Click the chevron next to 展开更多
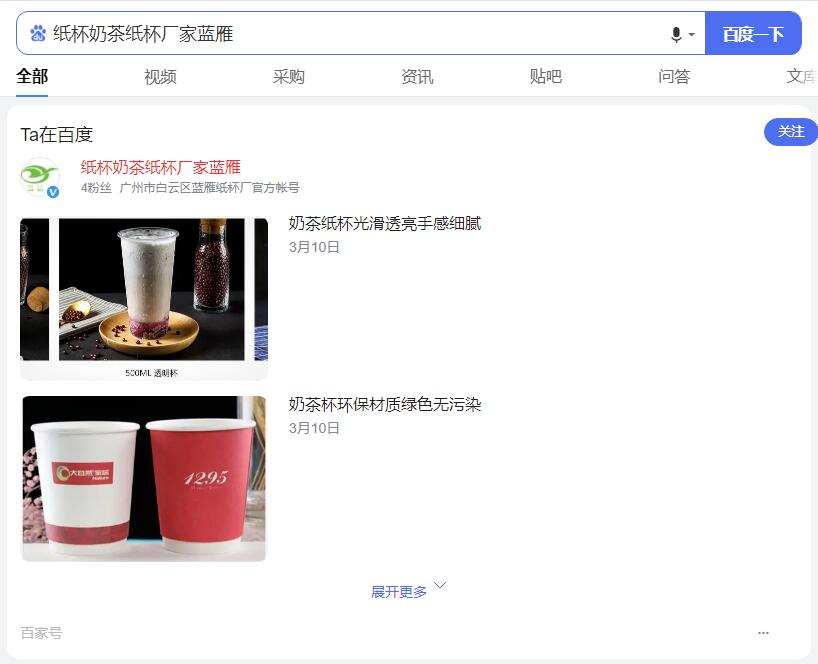 [440, 585]
